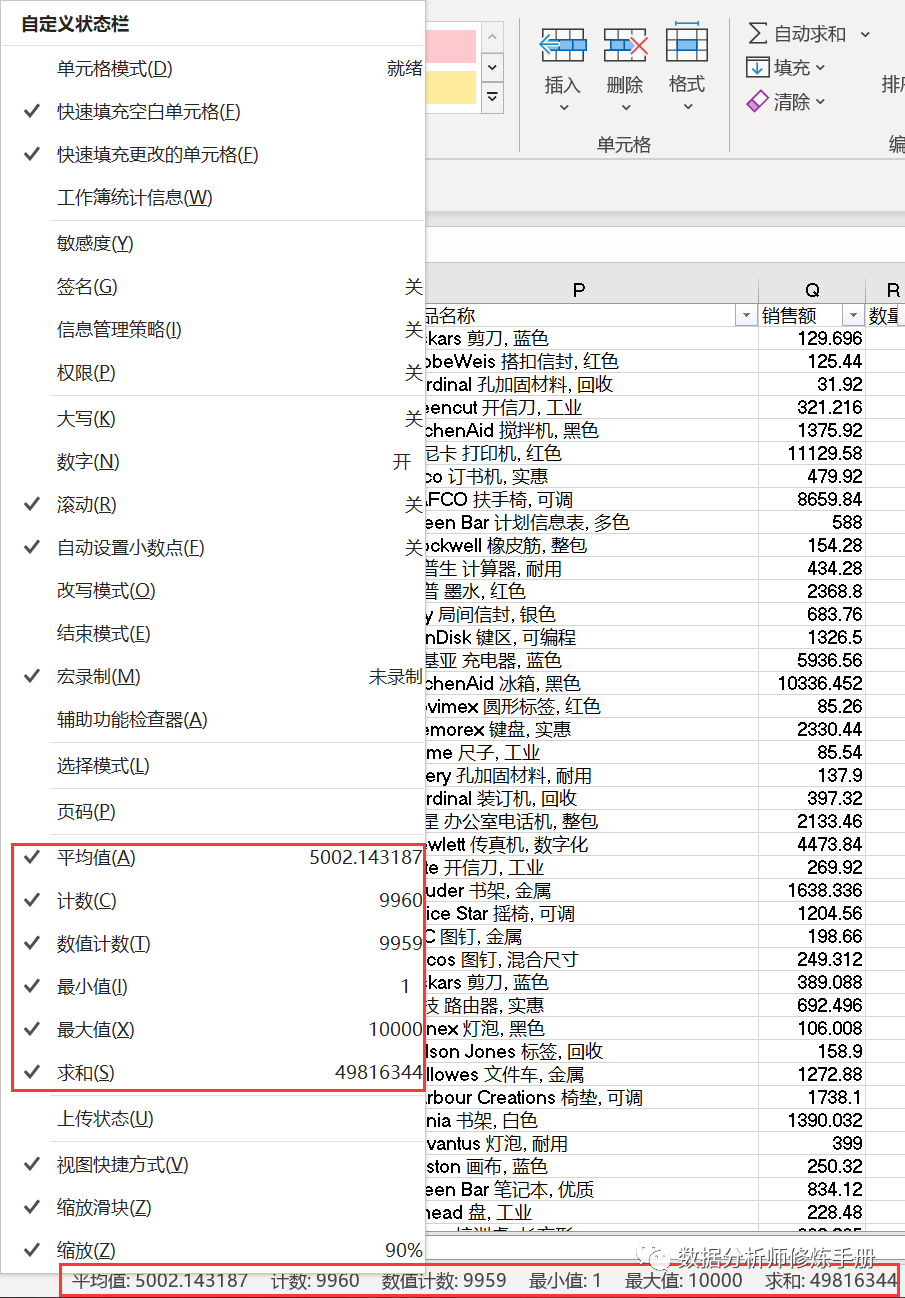
Task: Click column Q header
Action: (812, 291)
